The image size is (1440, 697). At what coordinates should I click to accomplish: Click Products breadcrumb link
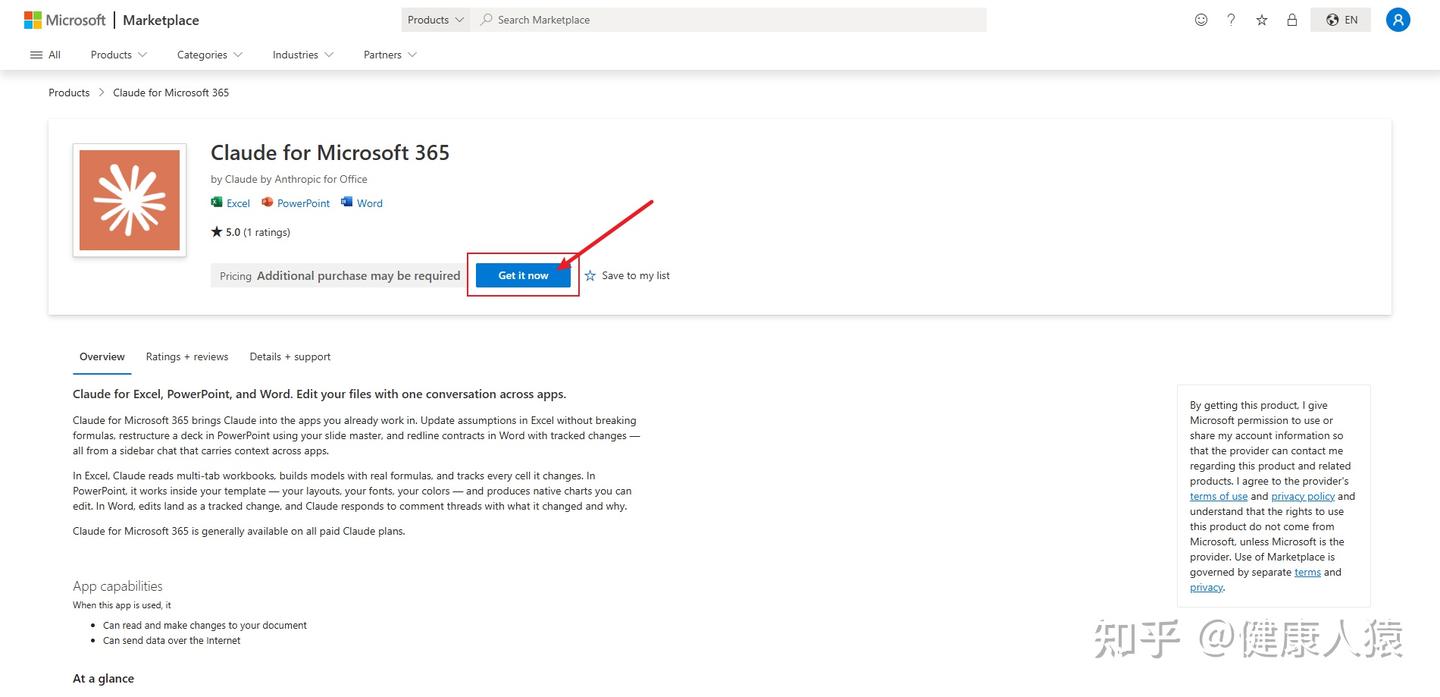(x=69, y=93)
